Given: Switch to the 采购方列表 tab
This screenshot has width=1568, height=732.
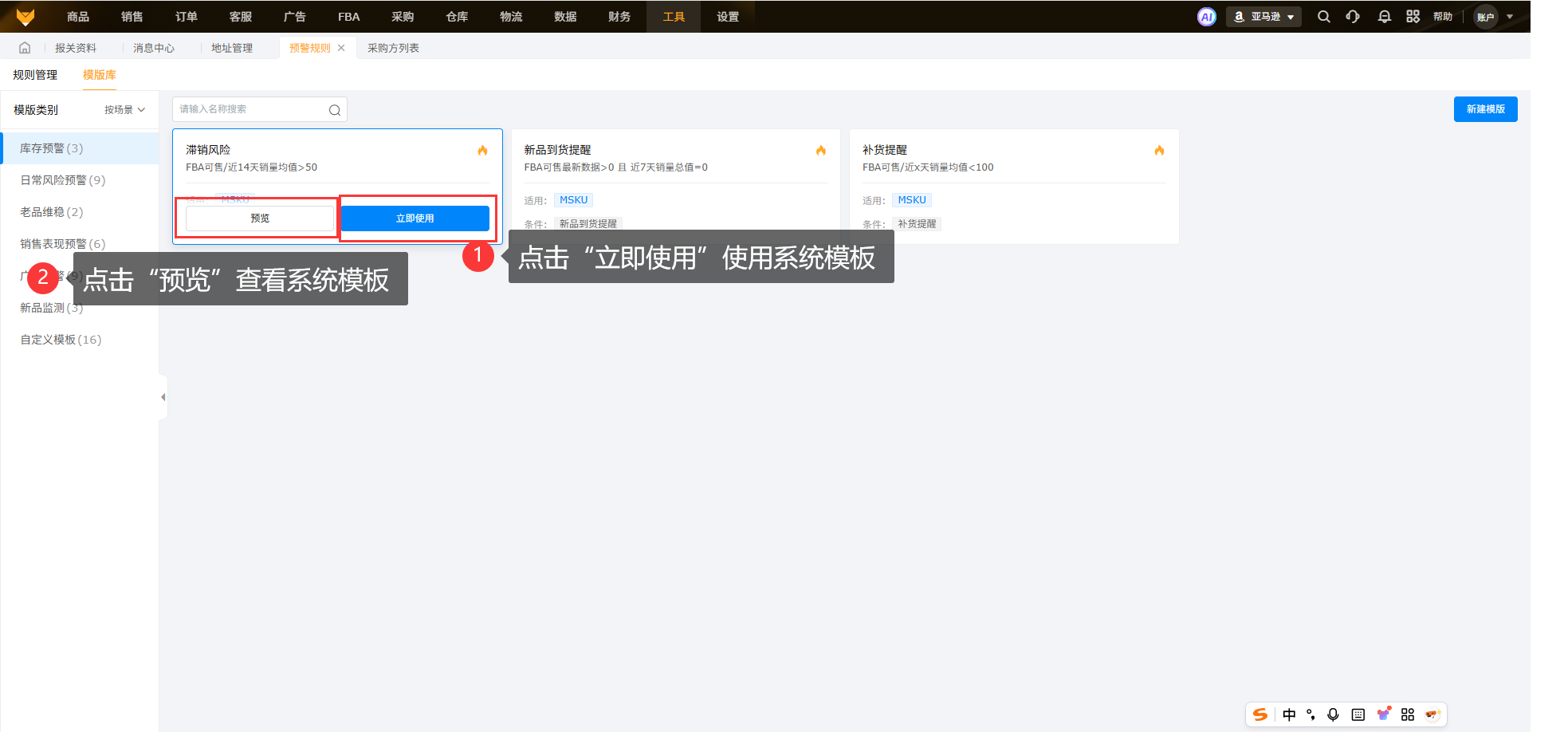Looking at the screenshot, I should pyautogui.click(x=394, y=48).
